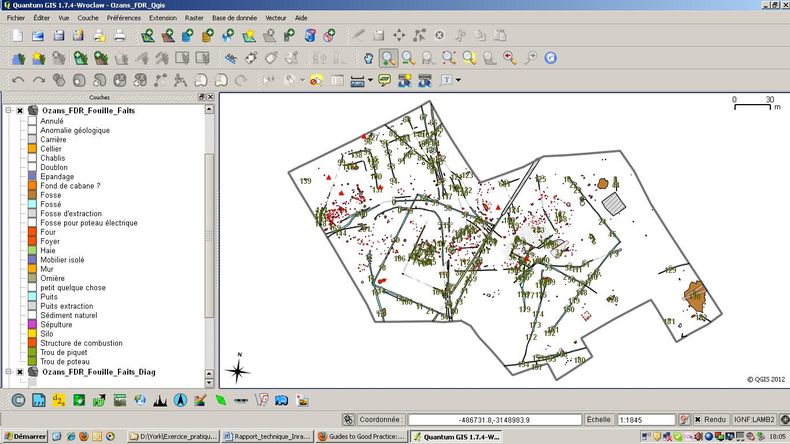Collapse the Ozans_FDR_Fouille_Faits_Diag layer tree
Screen dimensions: 790x444
[8, 372]
